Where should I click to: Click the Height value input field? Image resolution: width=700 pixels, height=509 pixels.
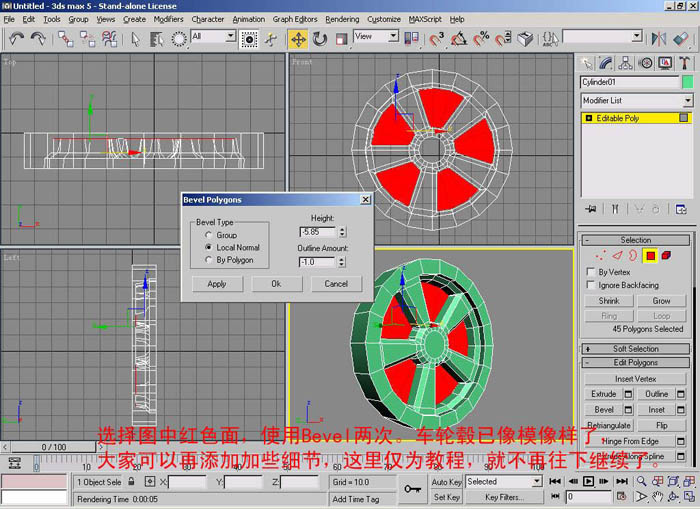click(317, 232)
